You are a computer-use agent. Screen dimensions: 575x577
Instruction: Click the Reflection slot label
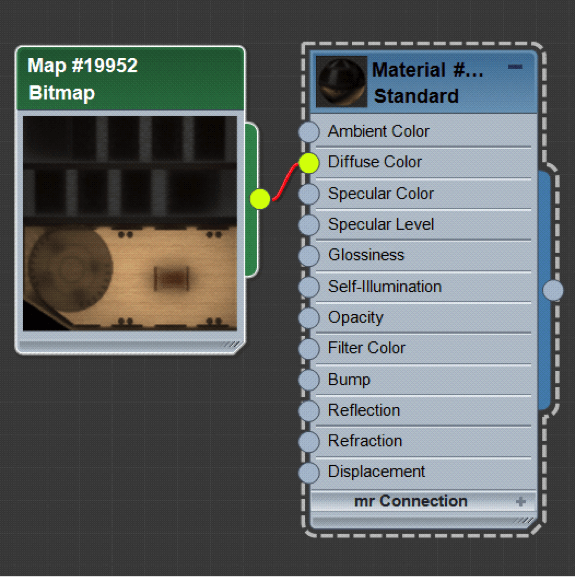364,410
